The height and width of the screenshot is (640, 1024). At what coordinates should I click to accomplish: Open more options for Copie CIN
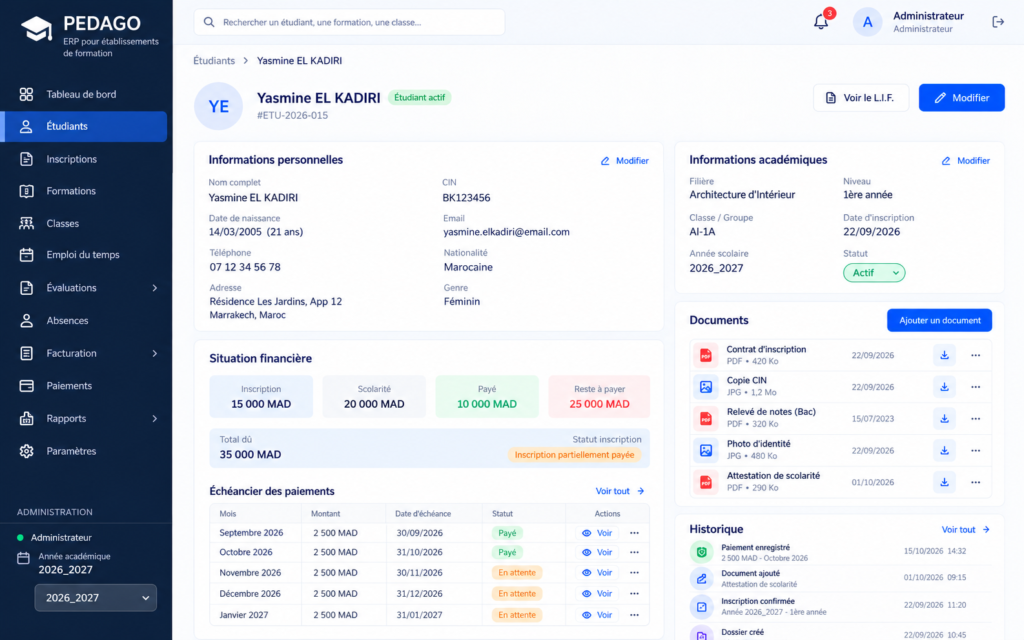976,387
